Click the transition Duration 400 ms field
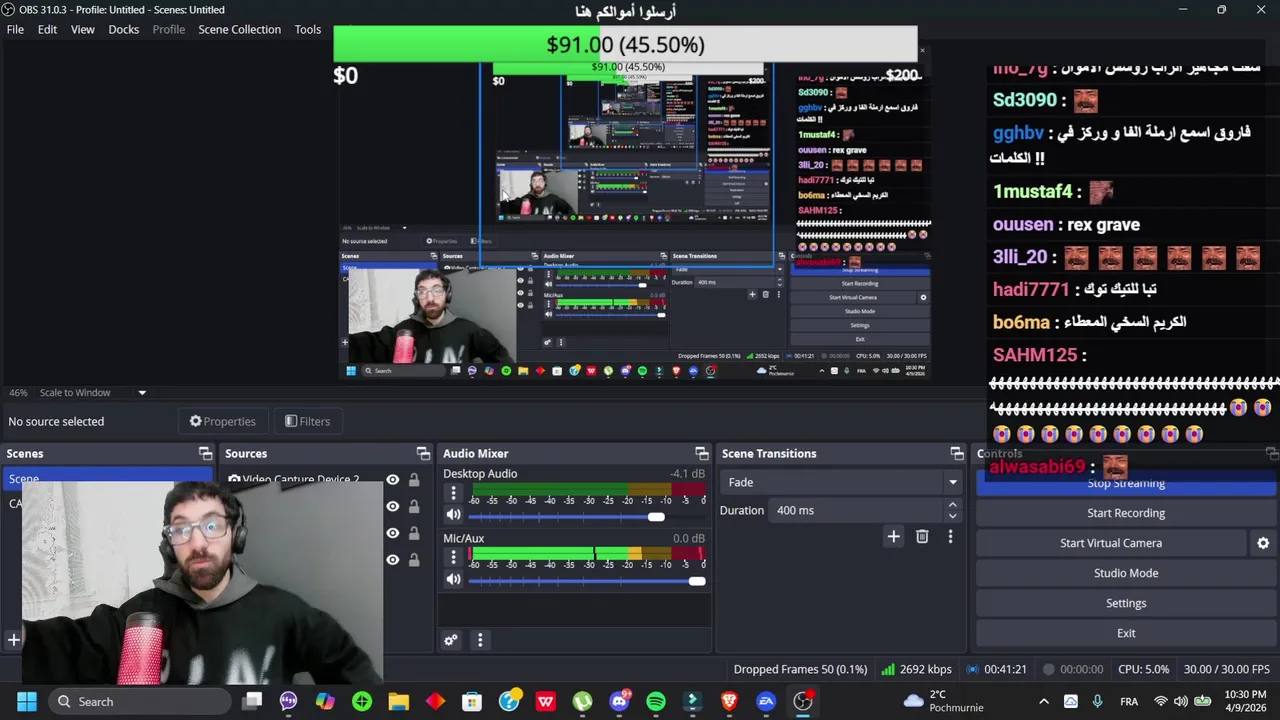The width and height of the screenshot is (1280, 720). coord(857,510)
